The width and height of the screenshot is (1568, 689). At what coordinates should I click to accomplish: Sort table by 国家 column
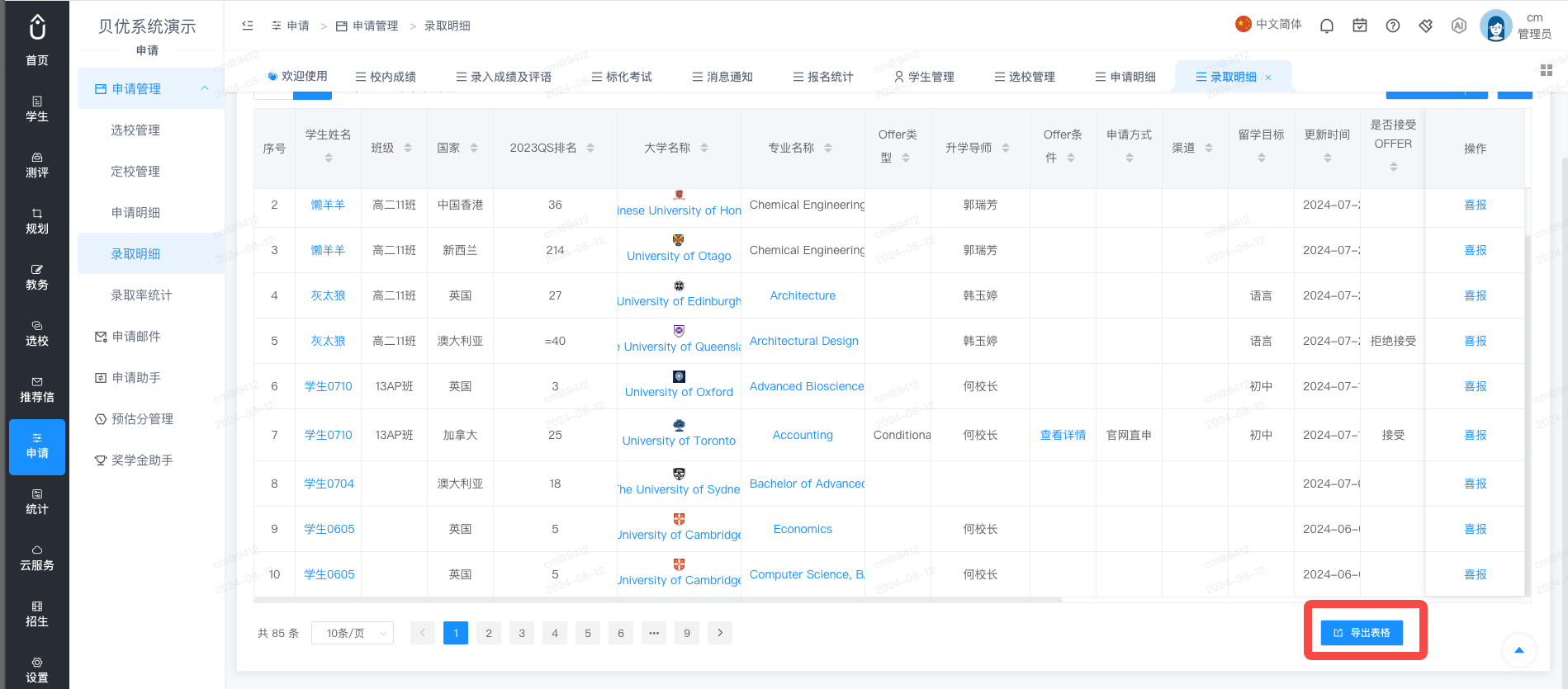pos(474,149)
